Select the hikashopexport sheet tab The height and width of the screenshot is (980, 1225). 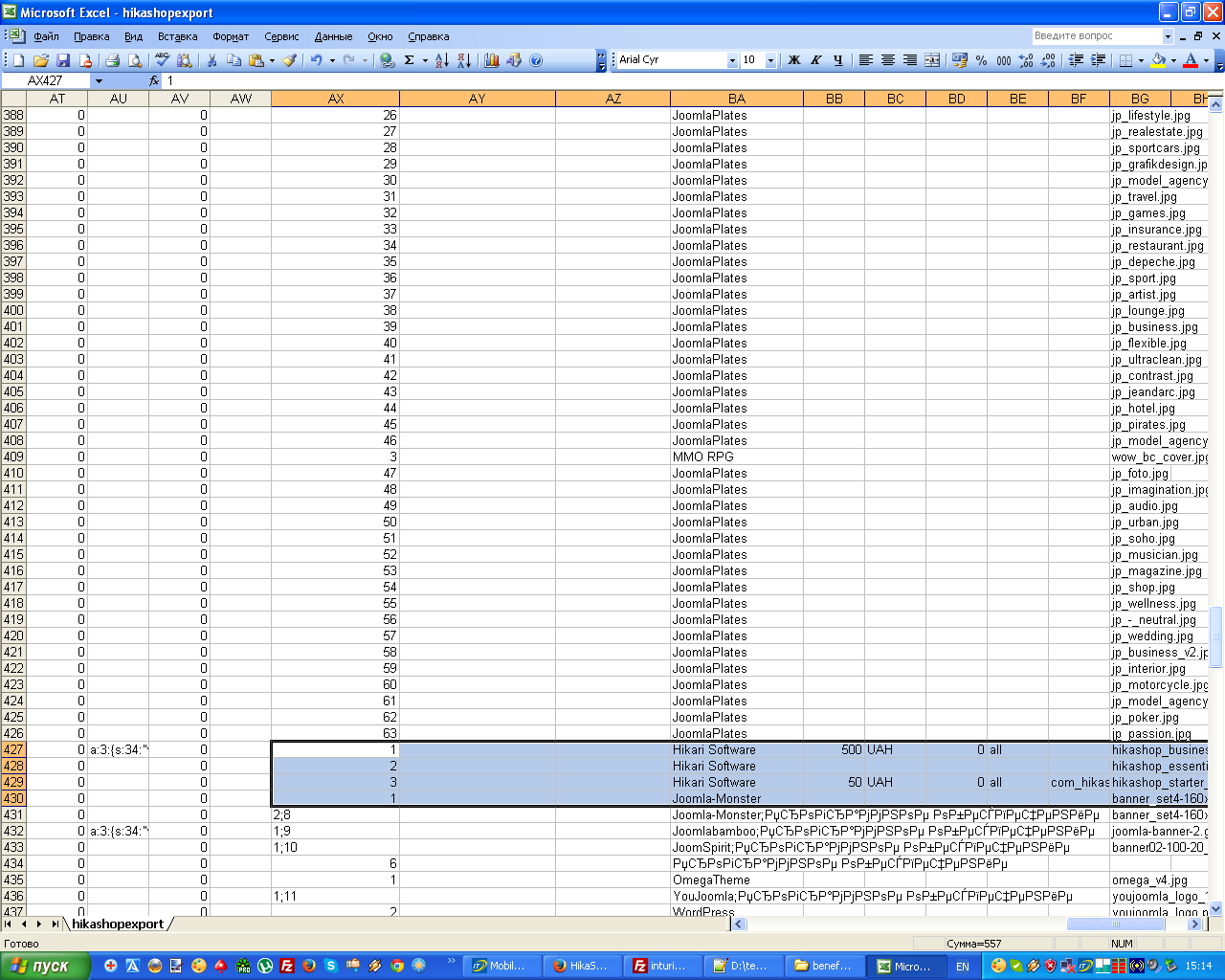118,924
